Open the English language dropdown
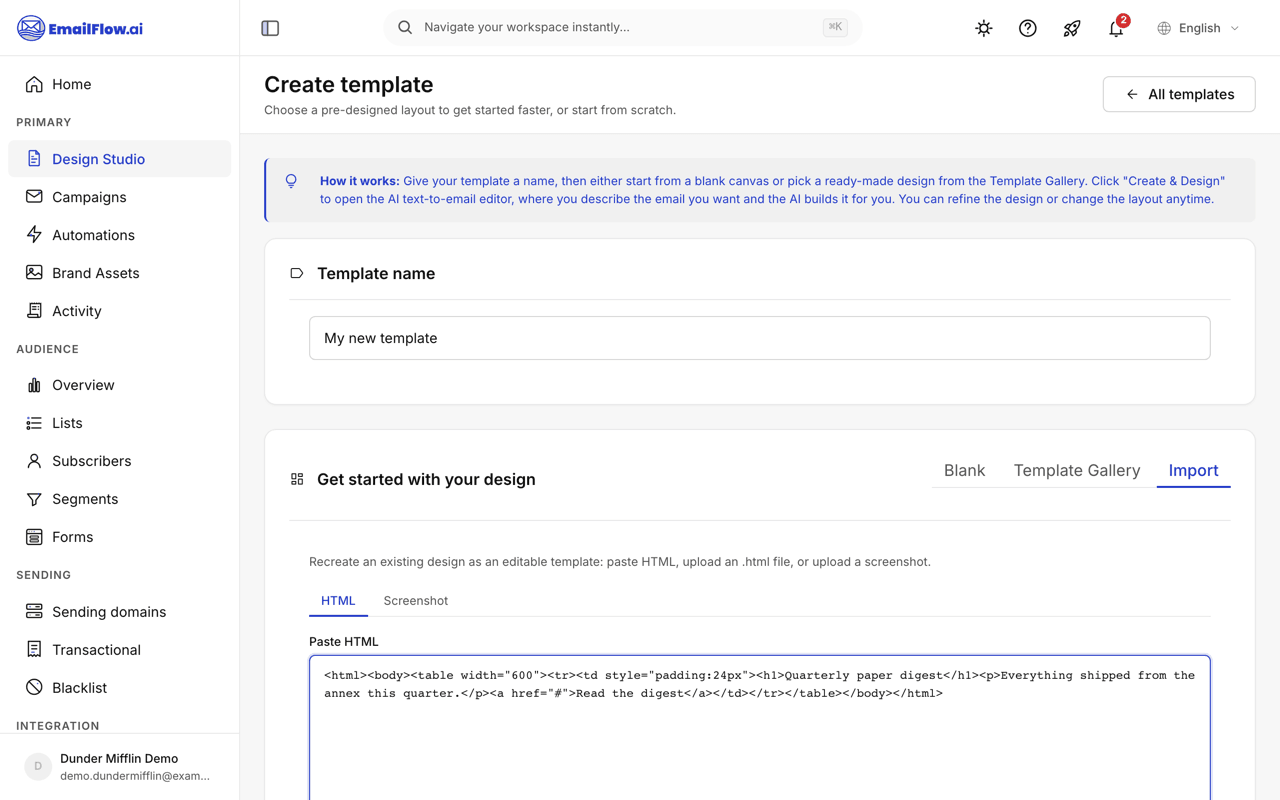Image resolution: width=1280 pixels, height=800 pixels. point(1198,28)
